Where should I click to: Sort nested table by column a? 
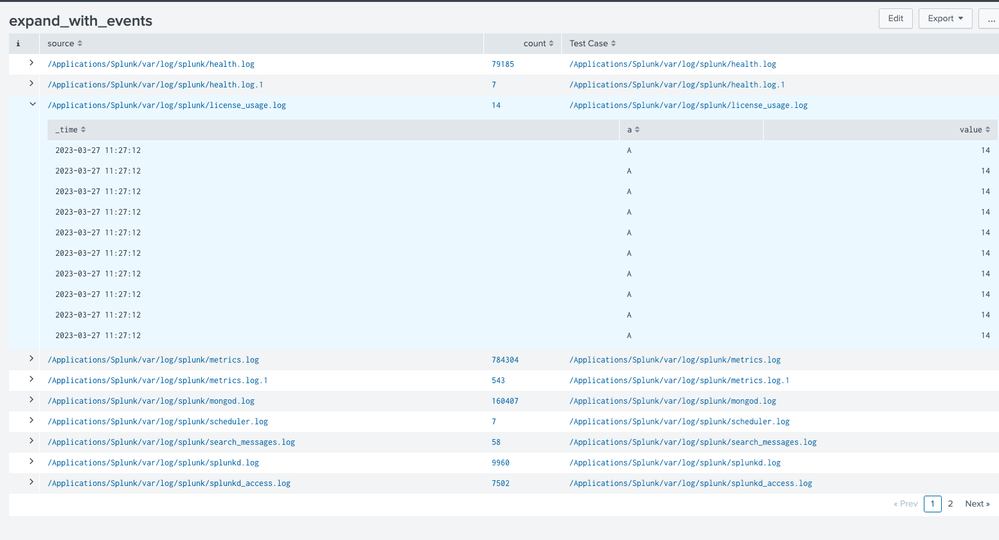[x=632, y=129]
